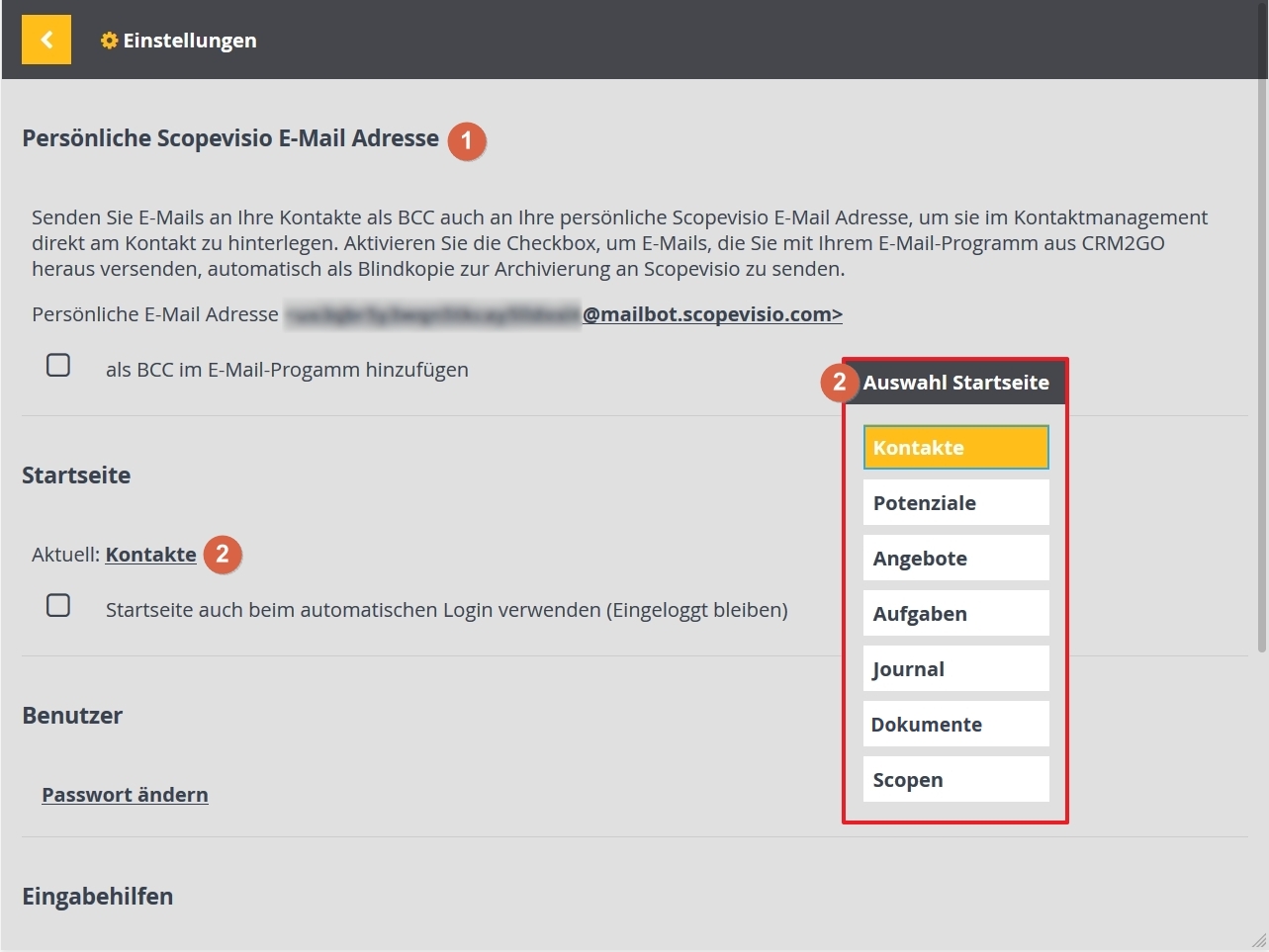Click the Auswahl Startseite popup header
Viewport: 1269px width, 952px height.
[x=955, y=383]
